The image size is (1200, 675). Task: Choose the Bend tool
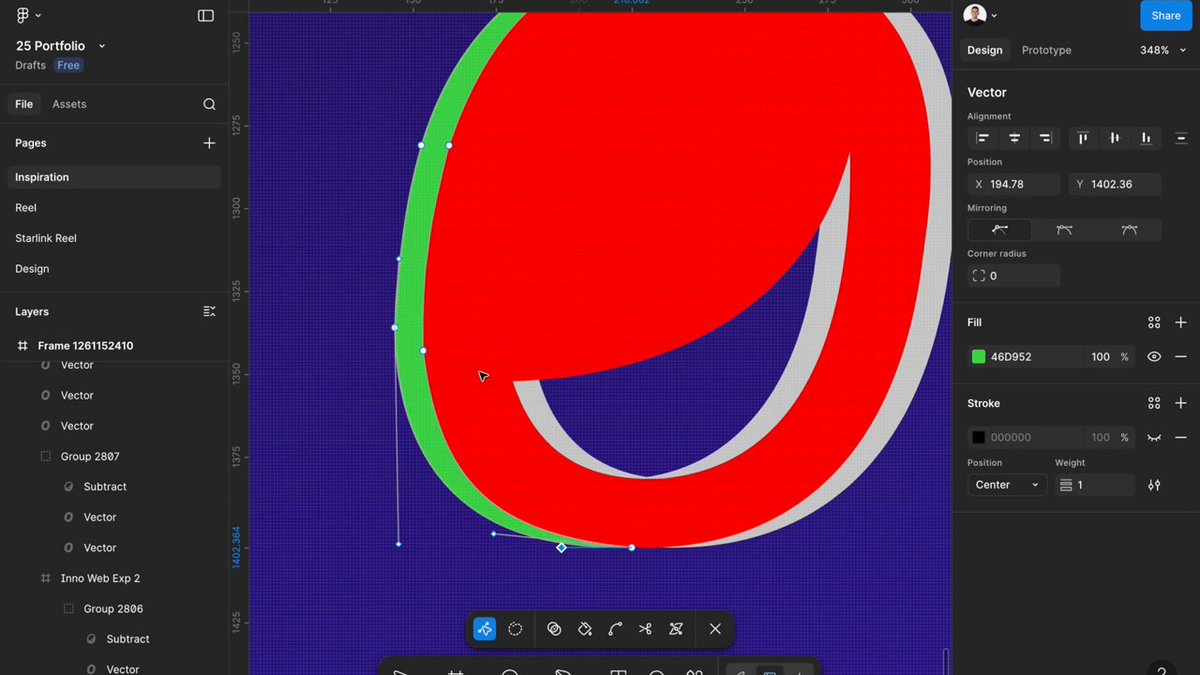(x=615, y=629)
